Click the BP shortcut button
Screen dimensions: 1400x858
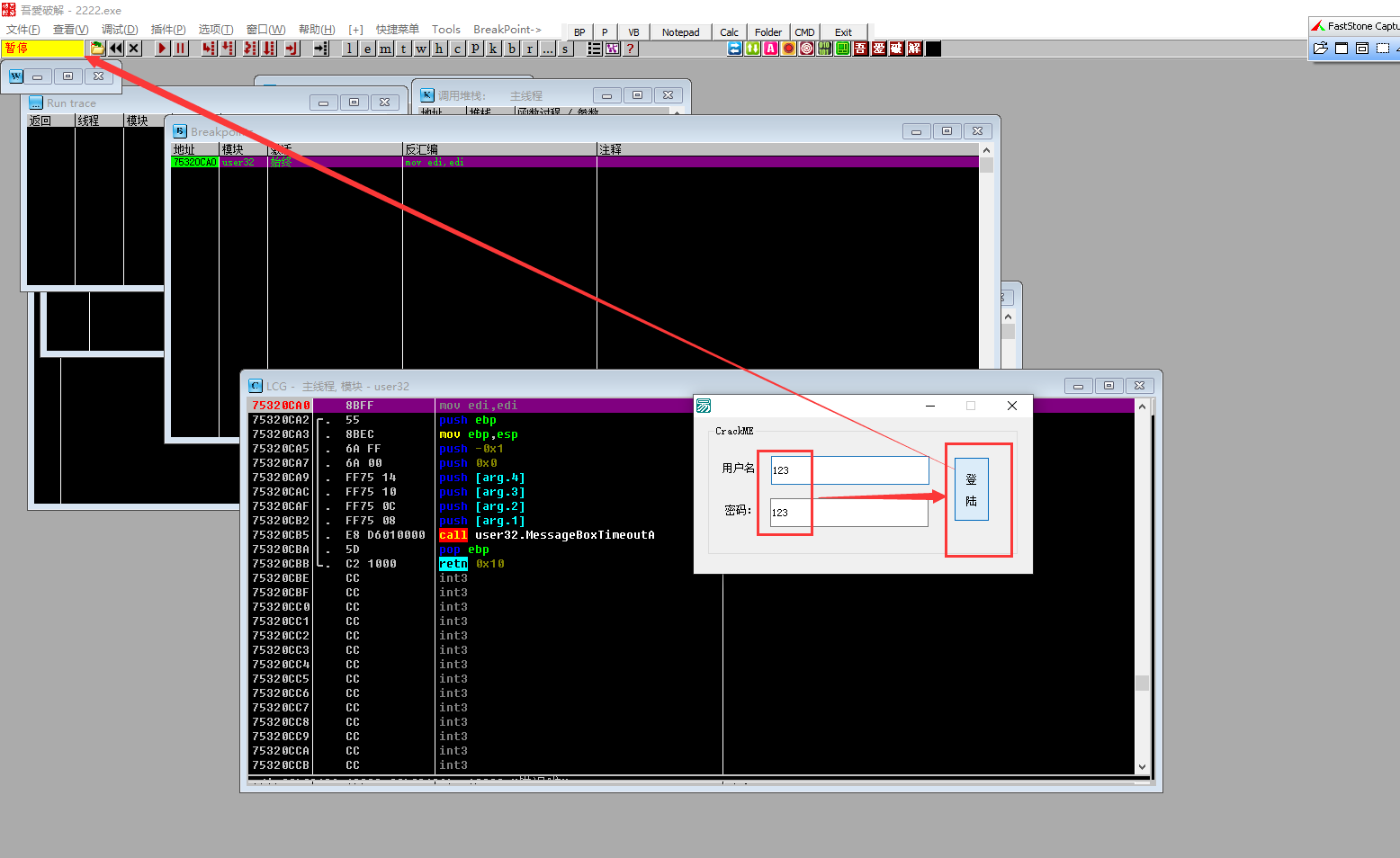579,32
